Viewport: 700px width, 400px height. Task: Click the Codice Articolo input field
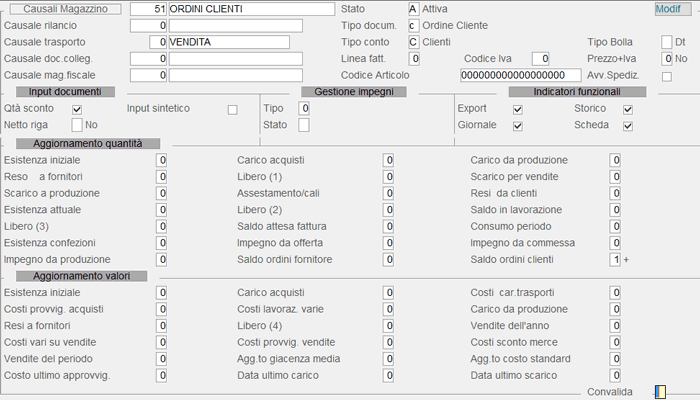point(520,76)
